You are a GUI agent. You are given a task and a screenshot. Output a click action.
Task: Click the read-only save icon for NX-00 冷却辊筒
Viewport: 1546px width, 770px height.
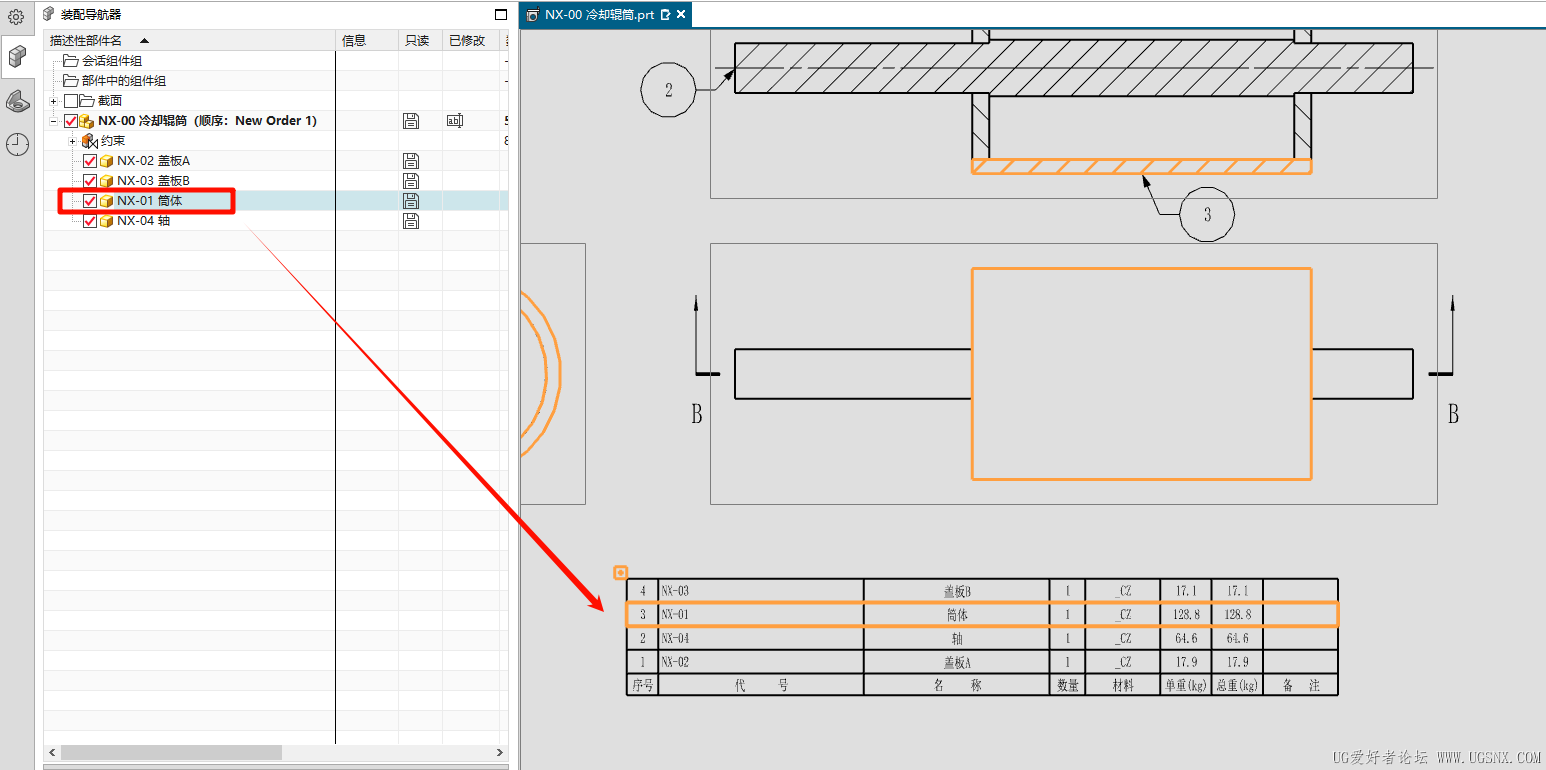[x=410, y=121]
